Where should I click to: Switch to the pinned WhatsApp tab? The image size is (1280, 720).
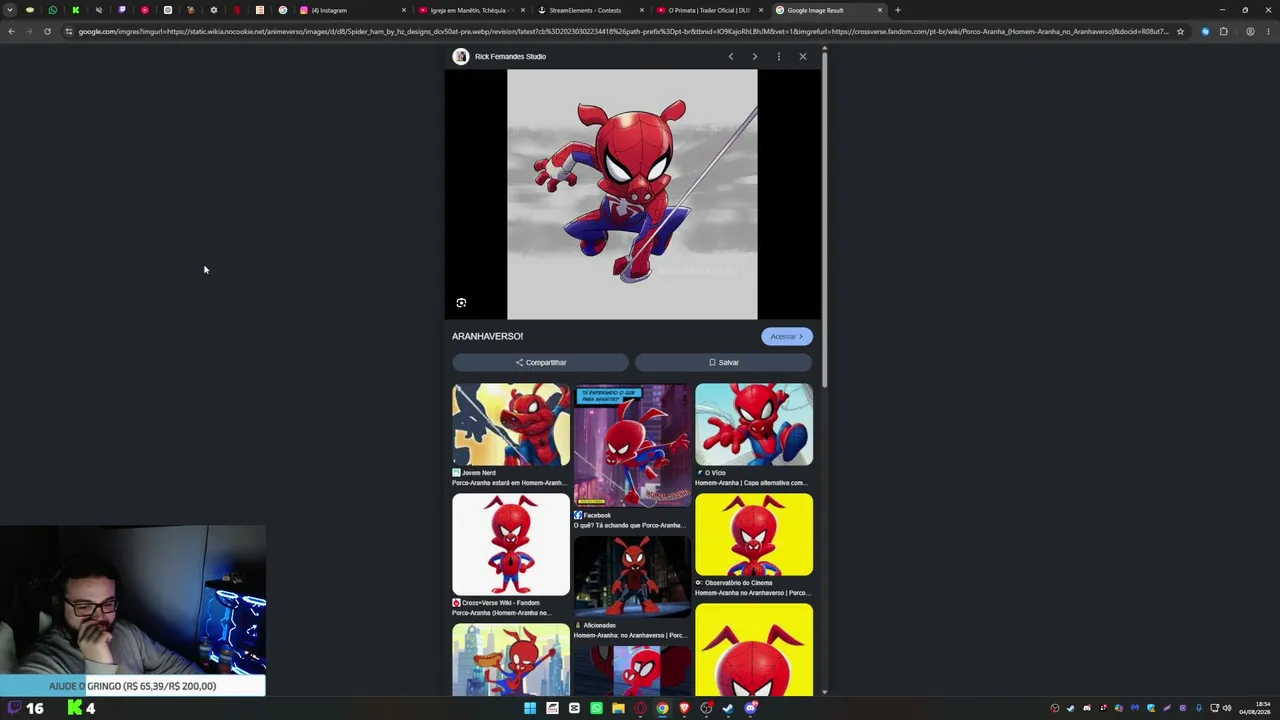click(x=53, y=10)
